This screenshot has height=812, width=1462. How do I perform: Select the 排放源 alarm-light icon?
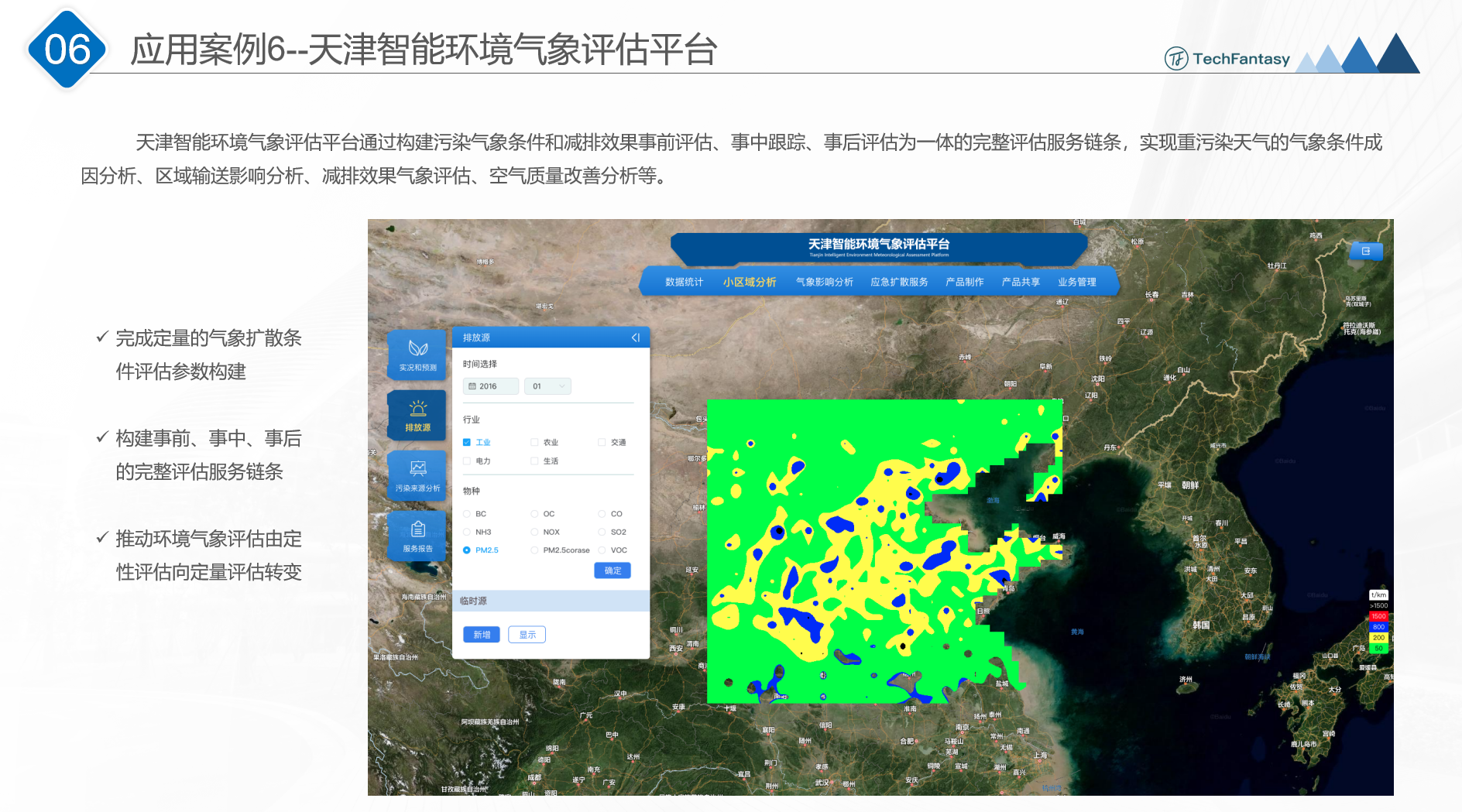tap(417, 415)
